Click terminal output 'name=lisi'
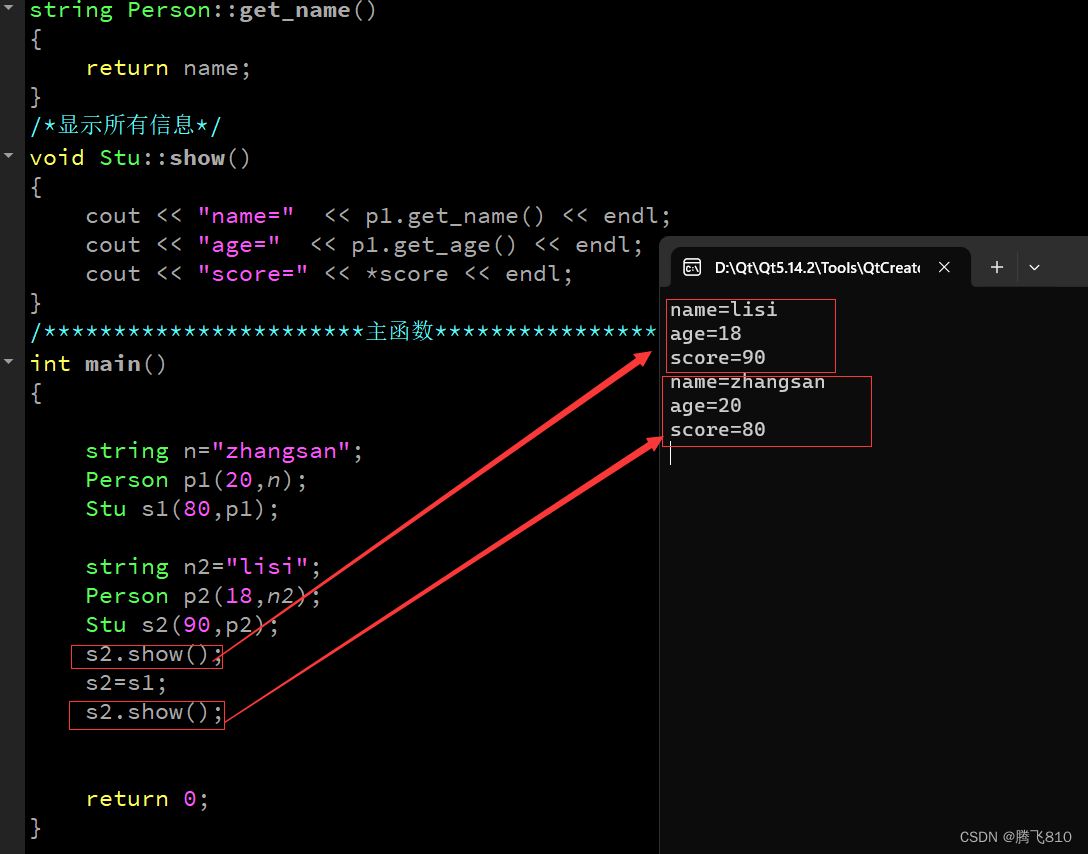Screen dimensions: 1088x854 tap(723, 309)
